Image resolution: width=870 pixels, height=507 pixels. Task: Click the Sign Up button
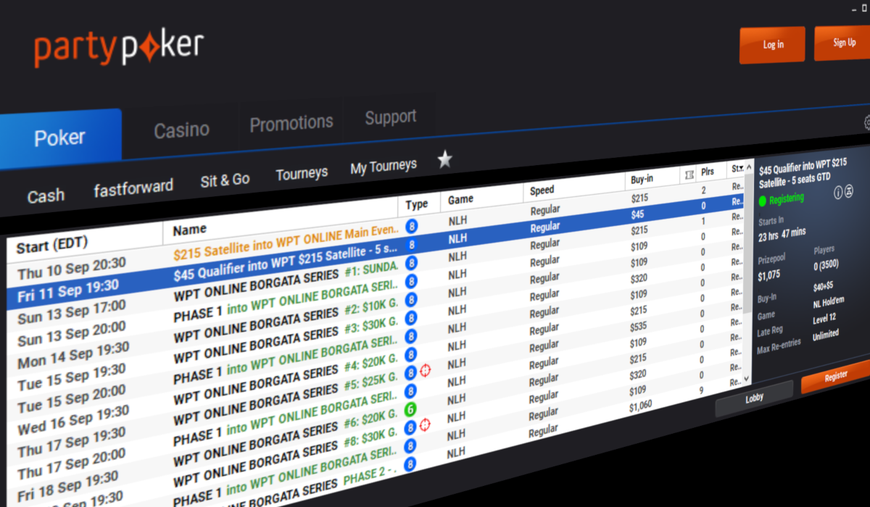[843, 42]
